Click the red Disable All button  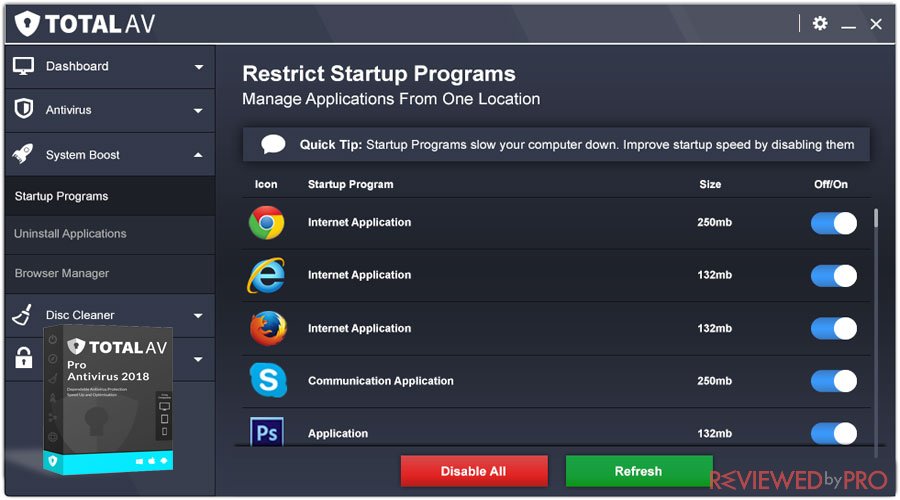[x=474, y=471]
